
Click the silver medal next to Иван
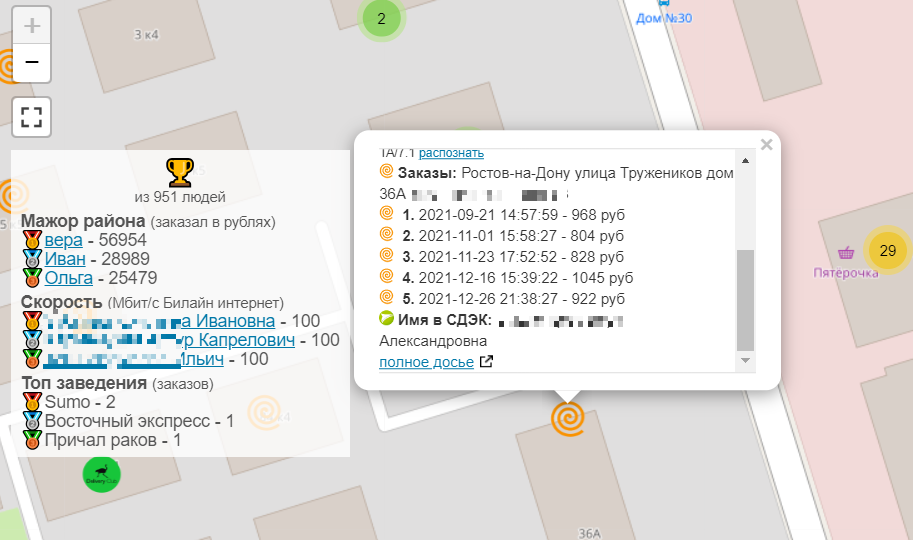pos(32,259)
